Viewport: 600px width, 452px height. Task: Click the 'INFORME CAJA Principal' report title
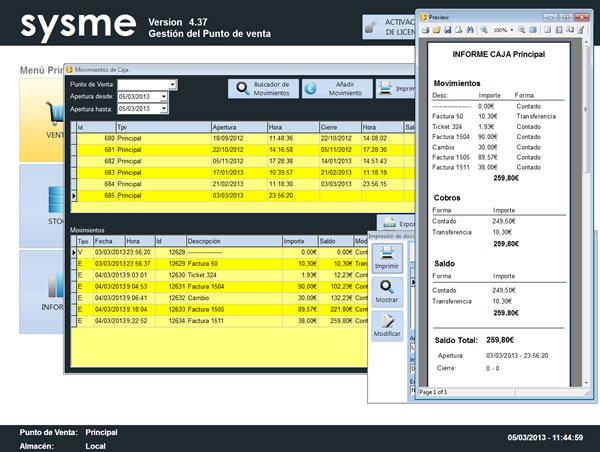click(x=499, y=54)
